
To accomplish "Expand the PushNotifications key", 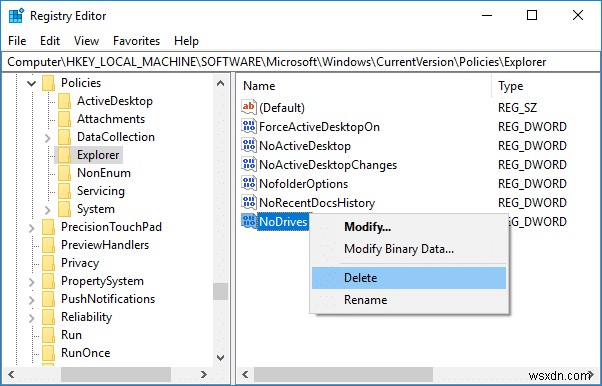I will click(32, 300).
